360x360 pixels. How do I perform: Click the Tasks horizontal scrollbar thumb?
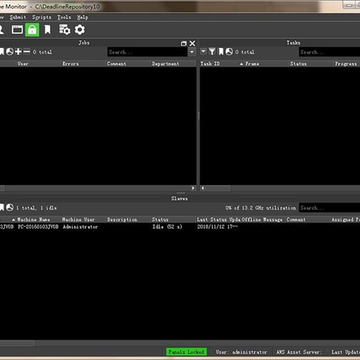click(218, 188)
